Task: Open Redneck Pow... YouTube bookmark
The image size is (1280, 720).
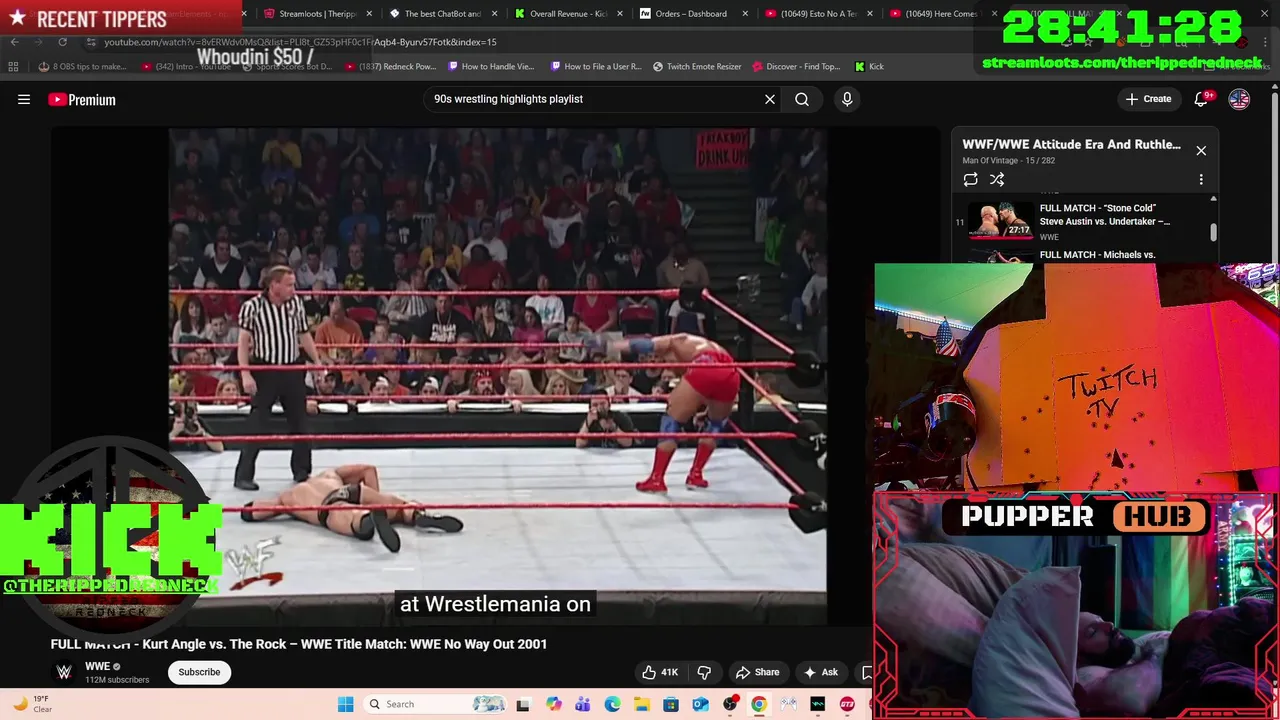Action: 391,66
